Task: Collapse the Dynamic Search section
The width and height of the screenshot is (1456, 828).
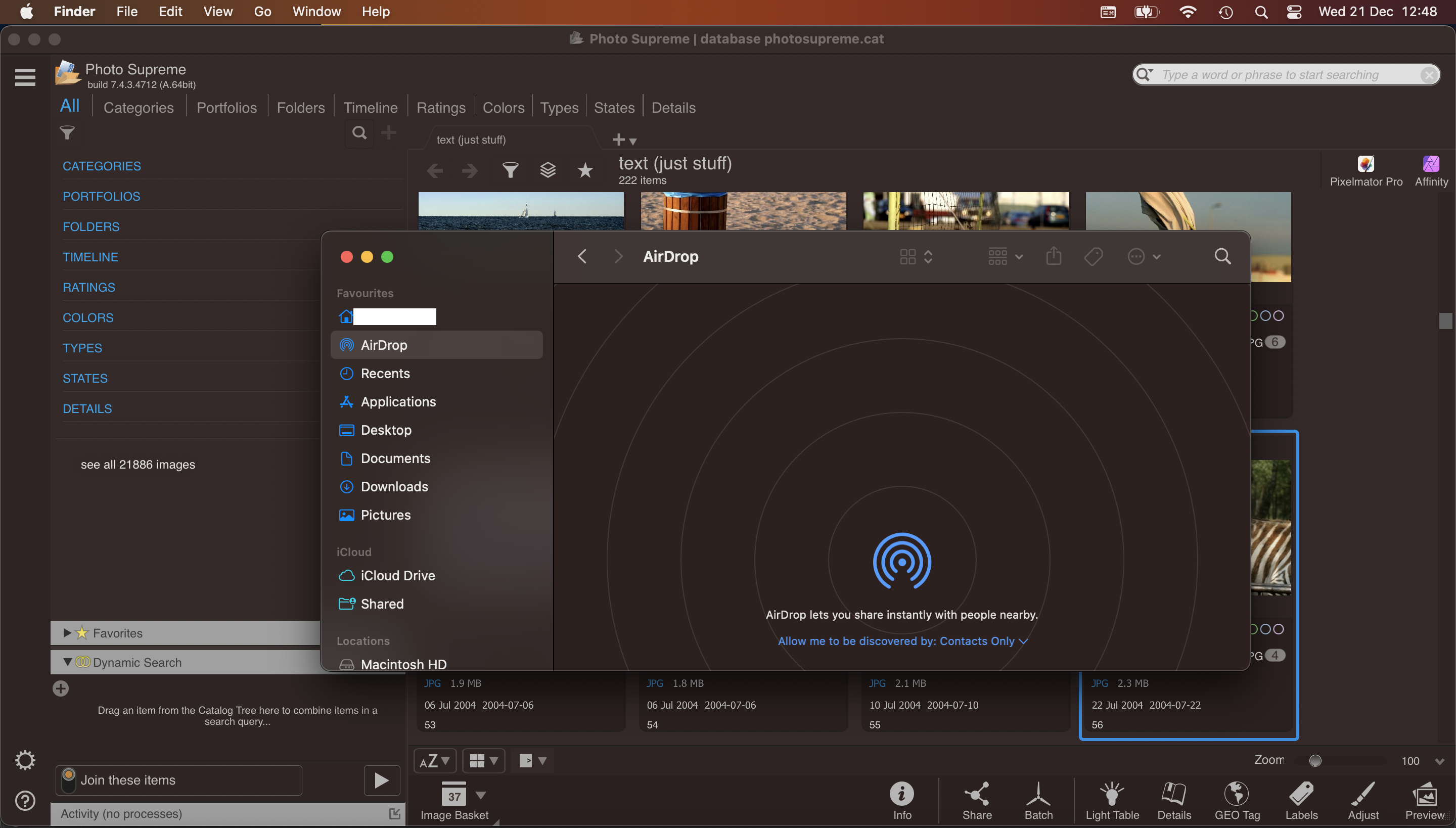Action: 67,662
